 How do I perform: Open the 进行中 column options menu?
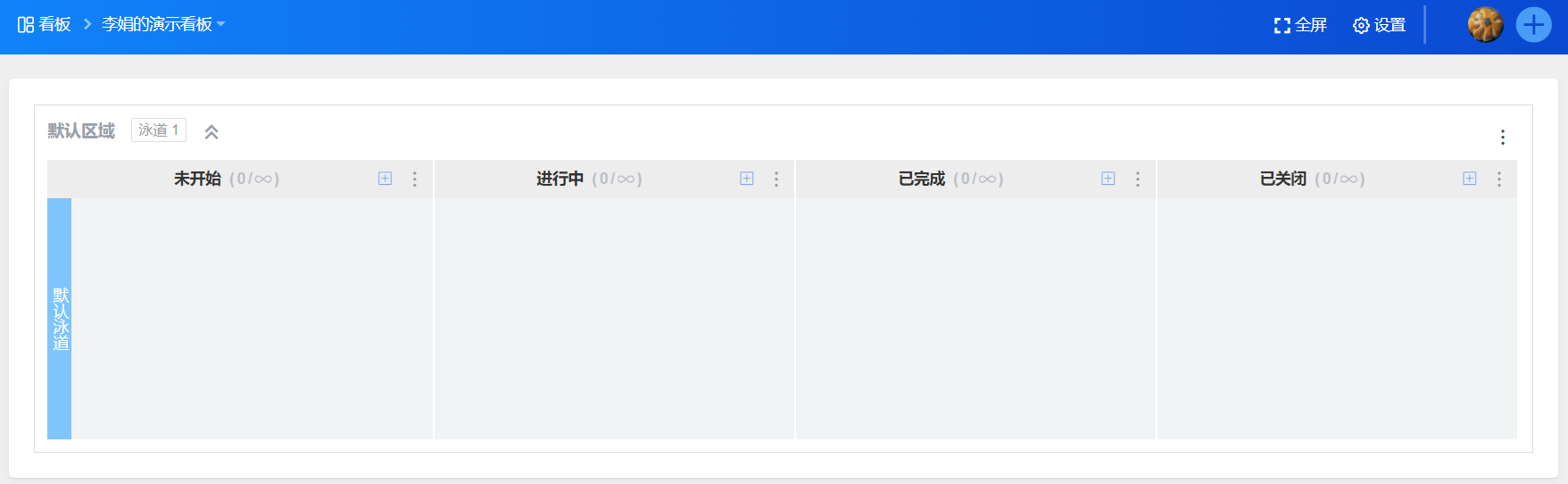click(776, 179)
